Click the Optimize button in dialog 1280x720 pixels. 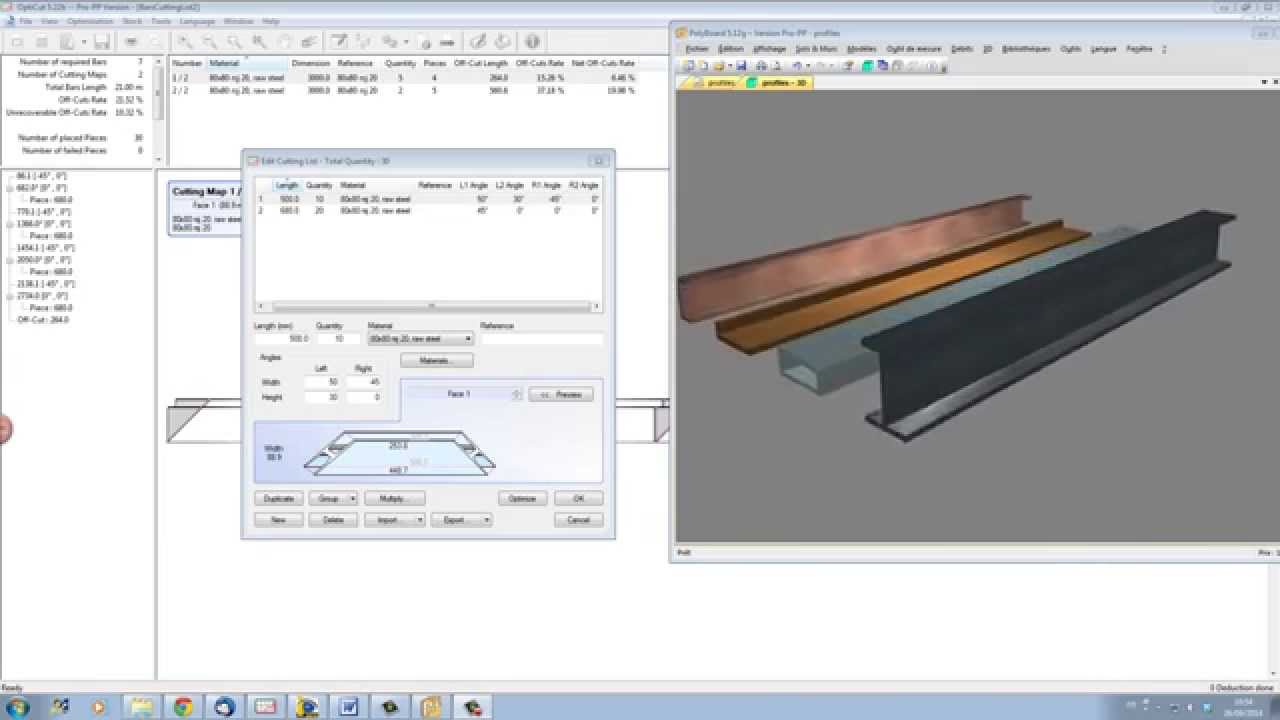click(522, 498)
